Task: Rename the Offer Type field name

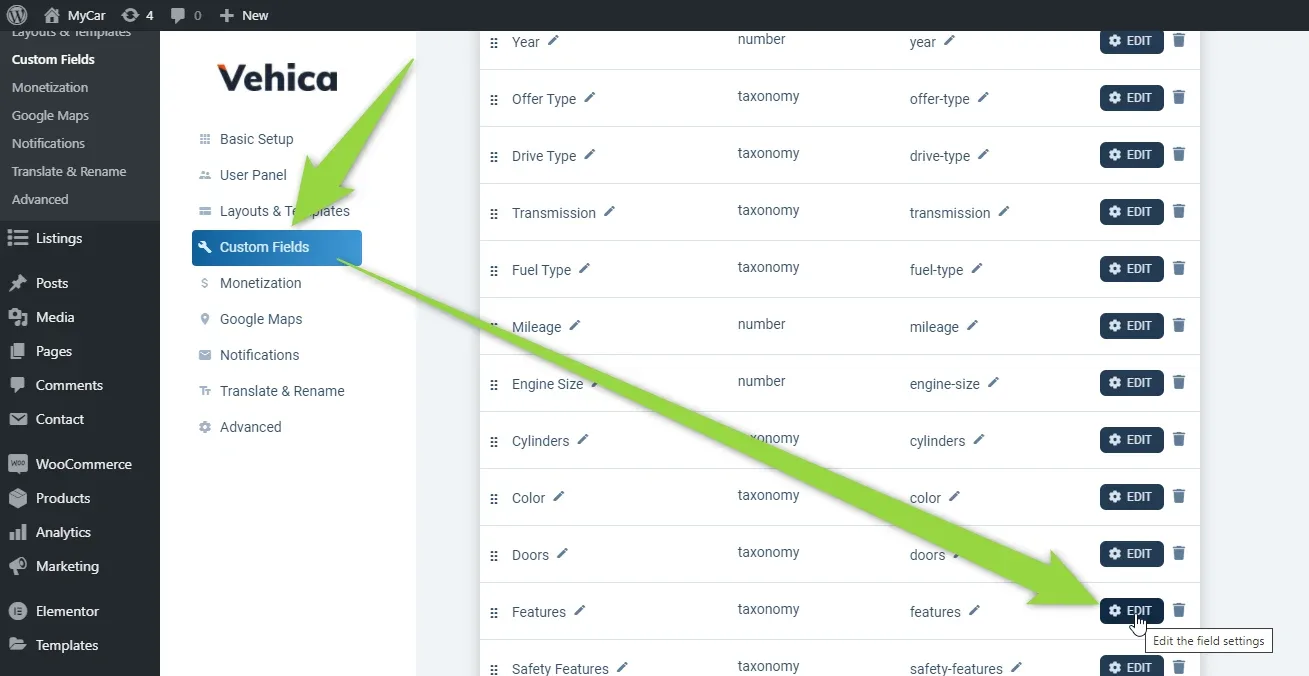Action: pyautogui.click(x=590, y=98)
